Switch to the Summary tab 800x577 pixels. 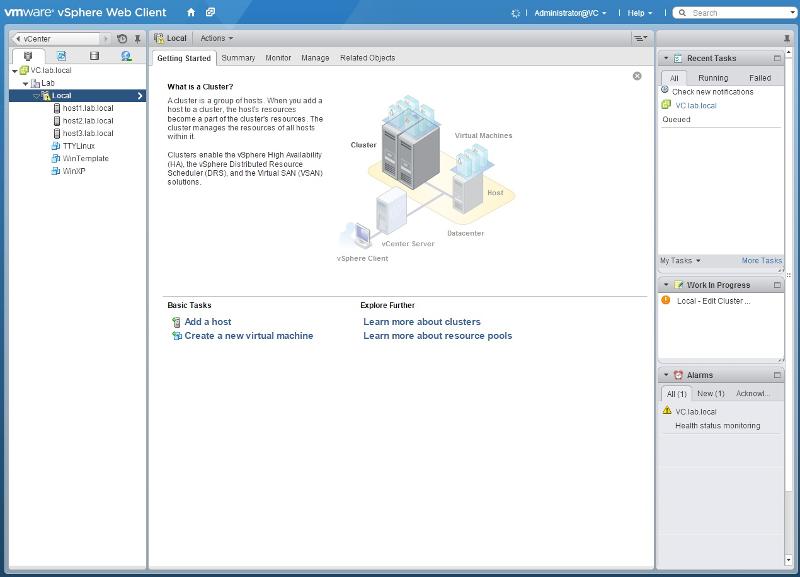coord(238,58)
